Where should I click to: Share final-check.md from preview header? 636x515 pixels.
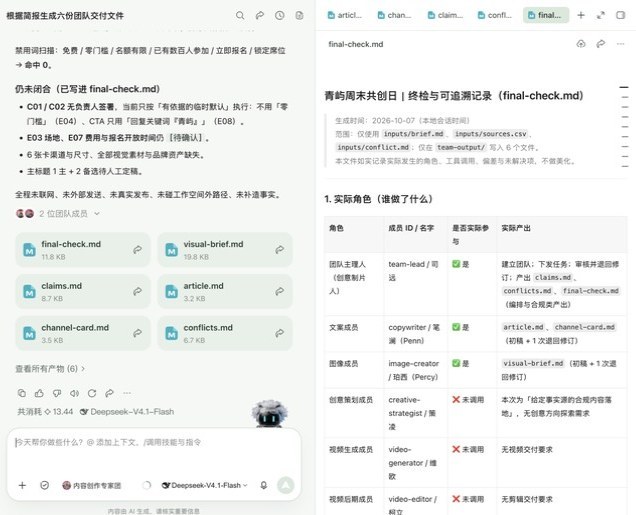click(x=601, y=44)
